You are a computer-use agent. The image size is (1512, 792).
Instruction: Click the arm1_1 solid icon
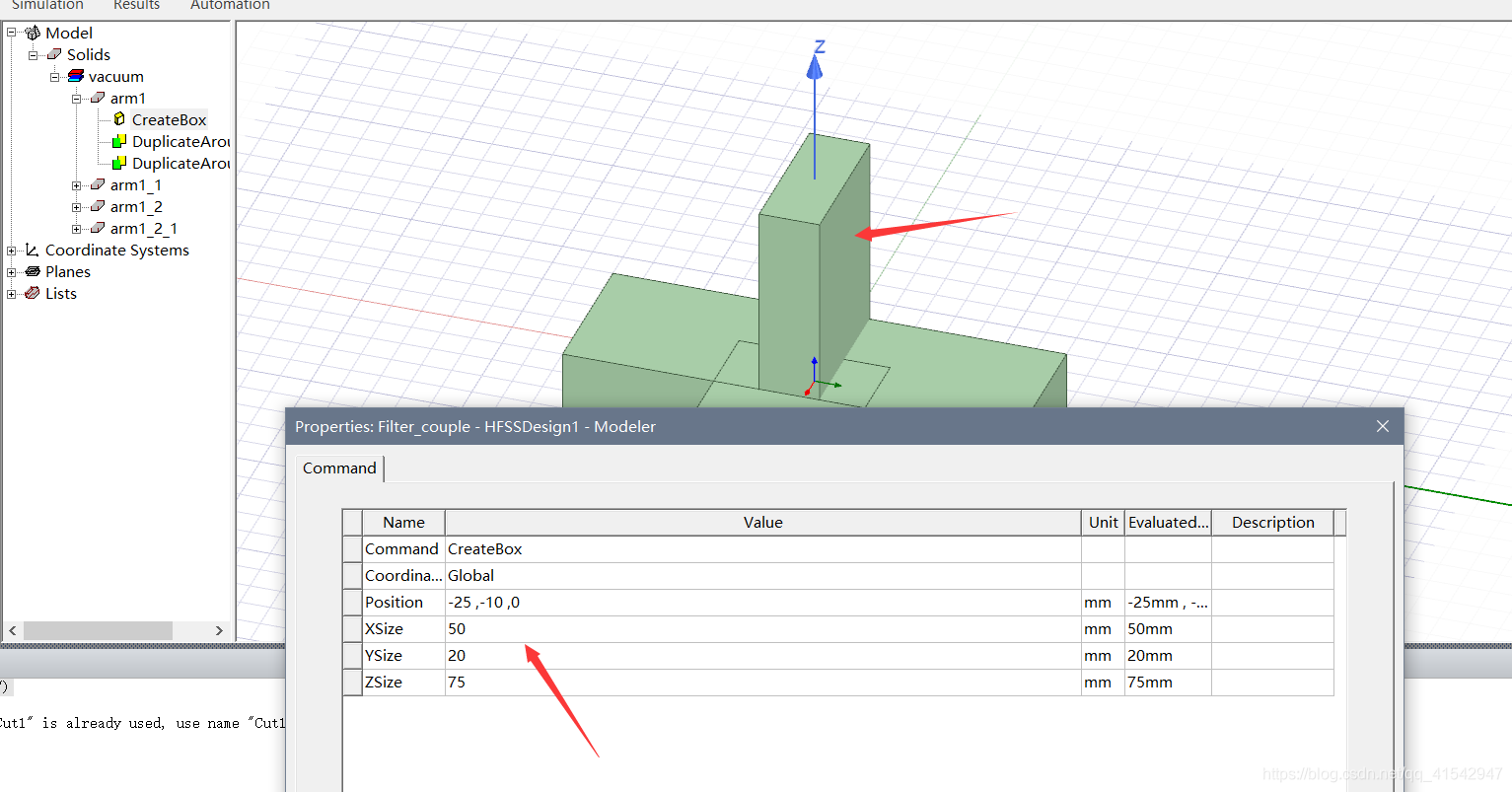pyautogui.click(x=98, y=184)
